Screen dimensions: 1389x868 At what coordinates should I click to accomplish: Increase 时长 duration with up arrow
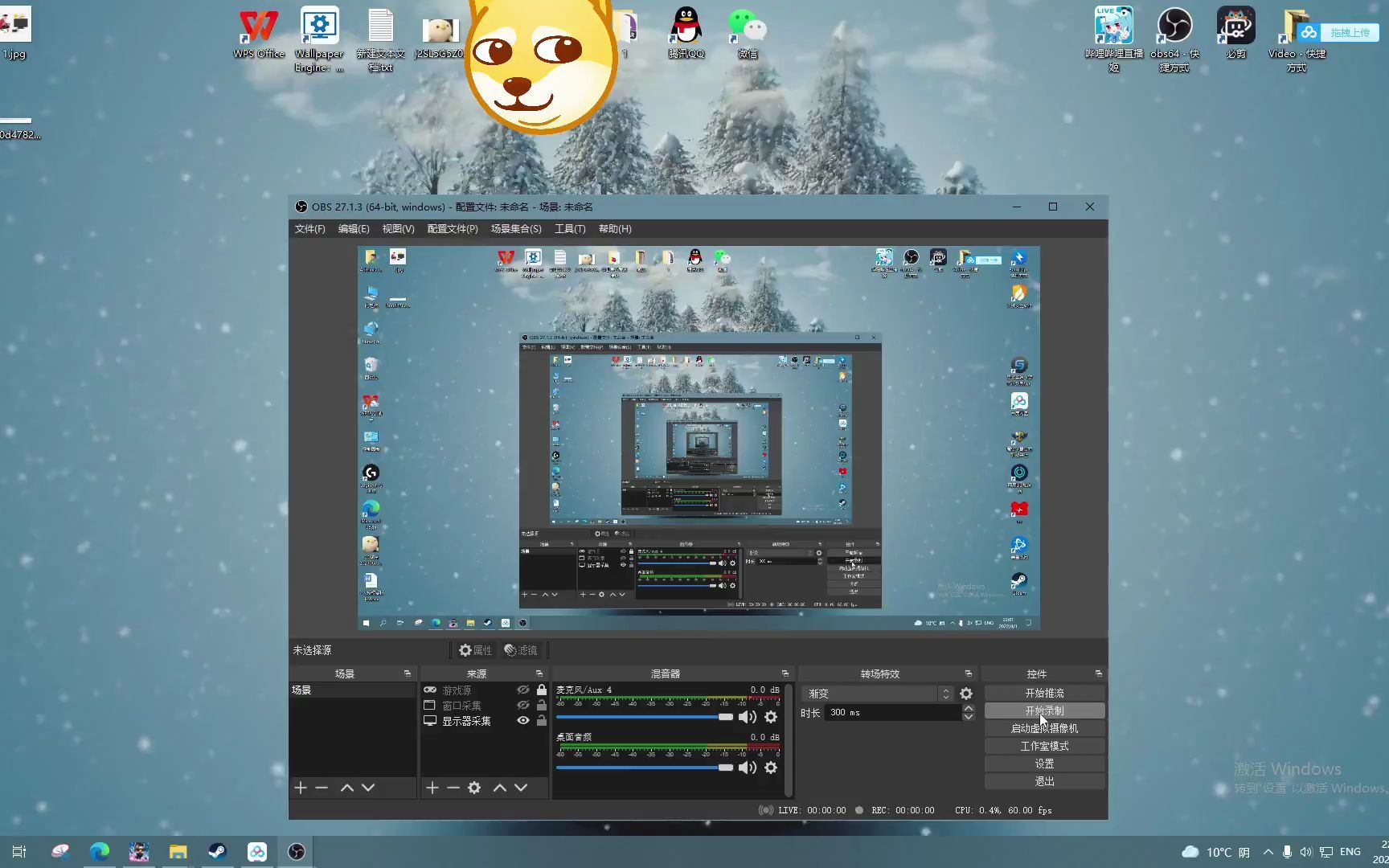click(969, 708)
